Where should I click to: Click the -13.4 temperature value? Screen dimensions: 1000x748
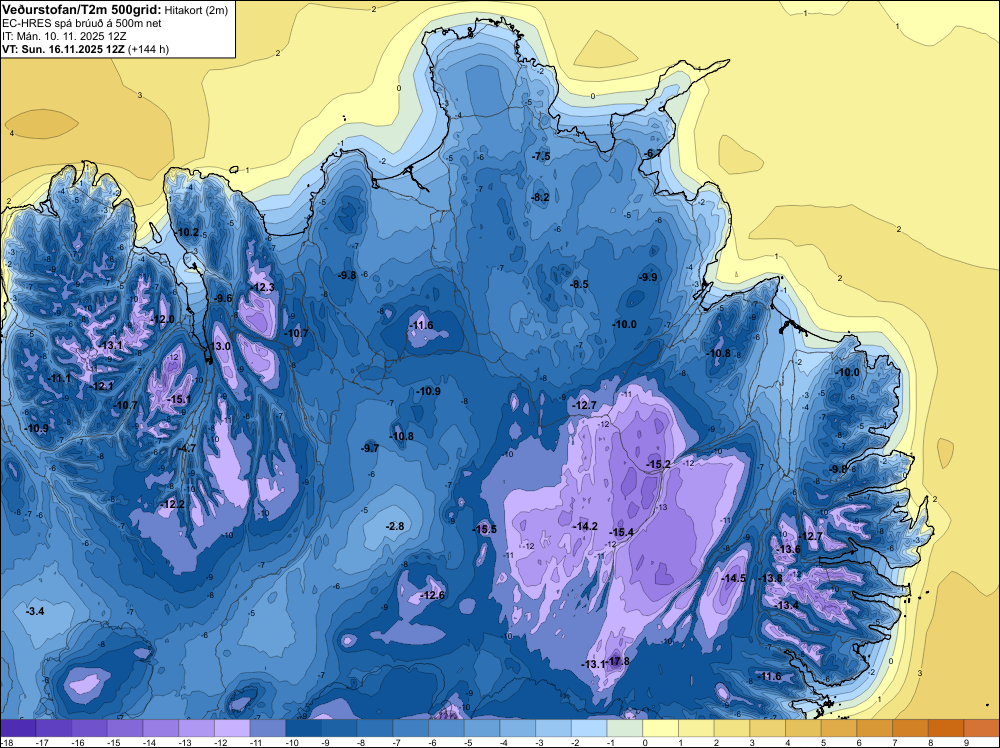786,605
